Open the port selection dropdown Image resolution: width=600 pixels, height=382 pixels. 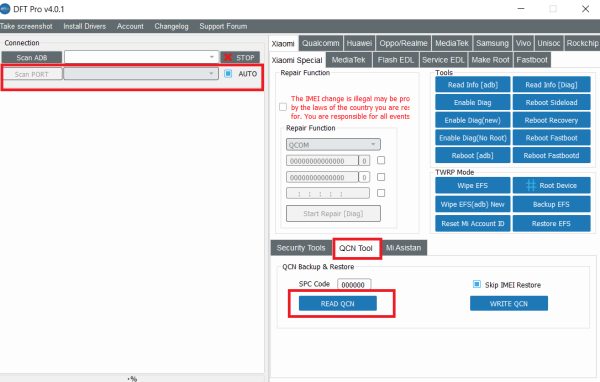coord(141,73)
